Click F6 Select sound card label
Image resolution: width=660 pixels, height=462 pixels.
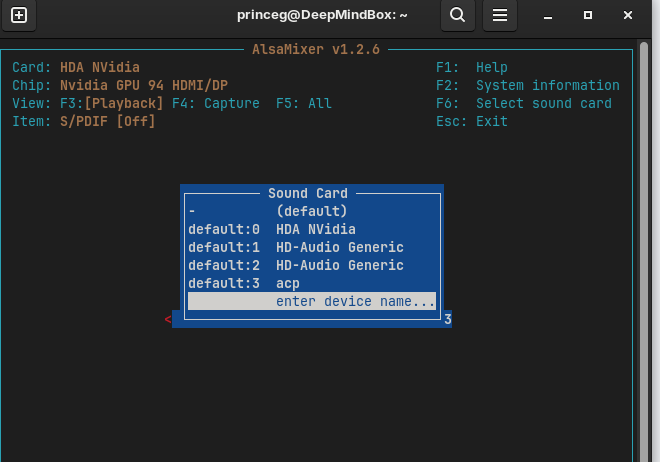523,103
